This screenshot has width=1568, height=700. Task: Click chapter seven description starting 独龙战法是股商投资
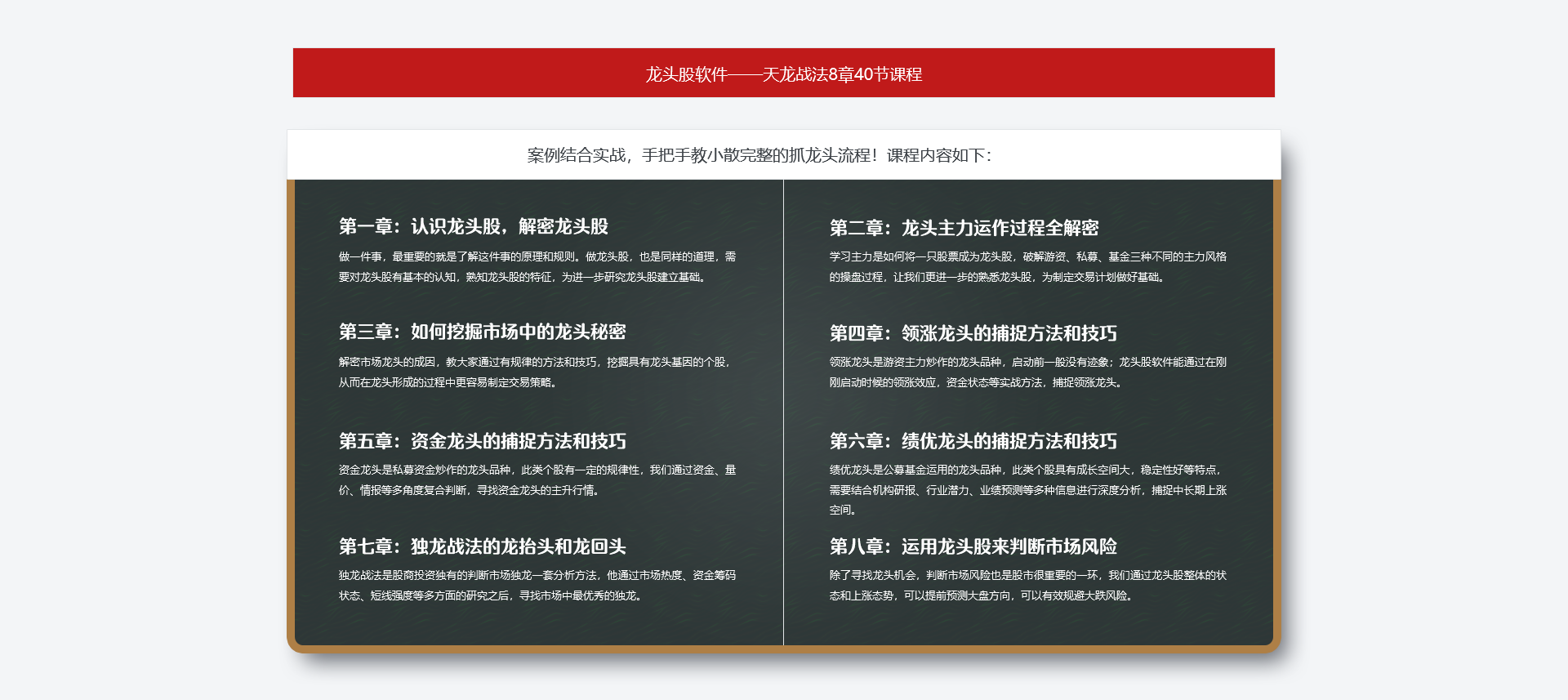coord(537,586)
